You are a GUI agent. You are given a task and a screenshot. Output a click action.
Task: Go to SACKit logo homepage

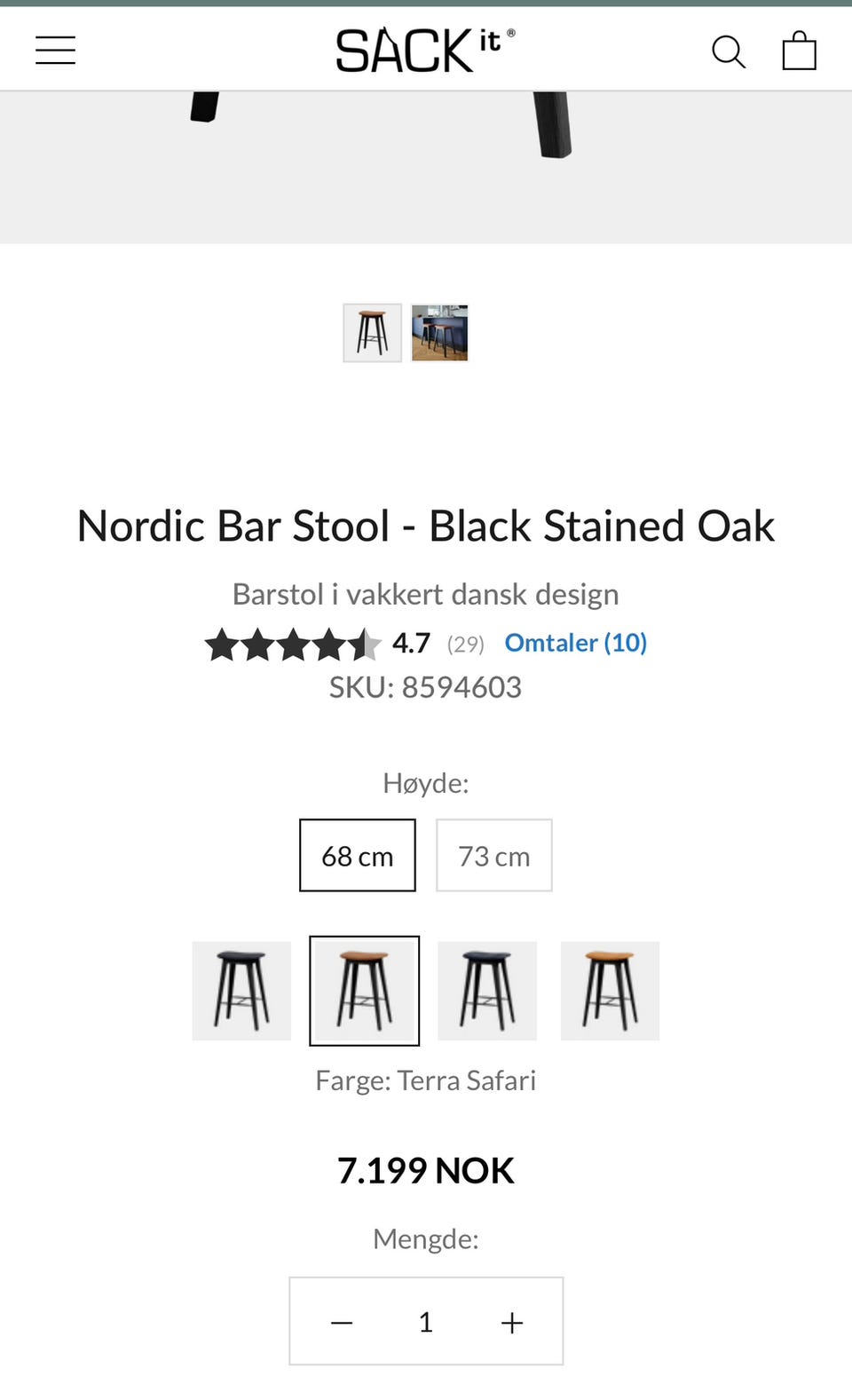[x=425, y=51]
